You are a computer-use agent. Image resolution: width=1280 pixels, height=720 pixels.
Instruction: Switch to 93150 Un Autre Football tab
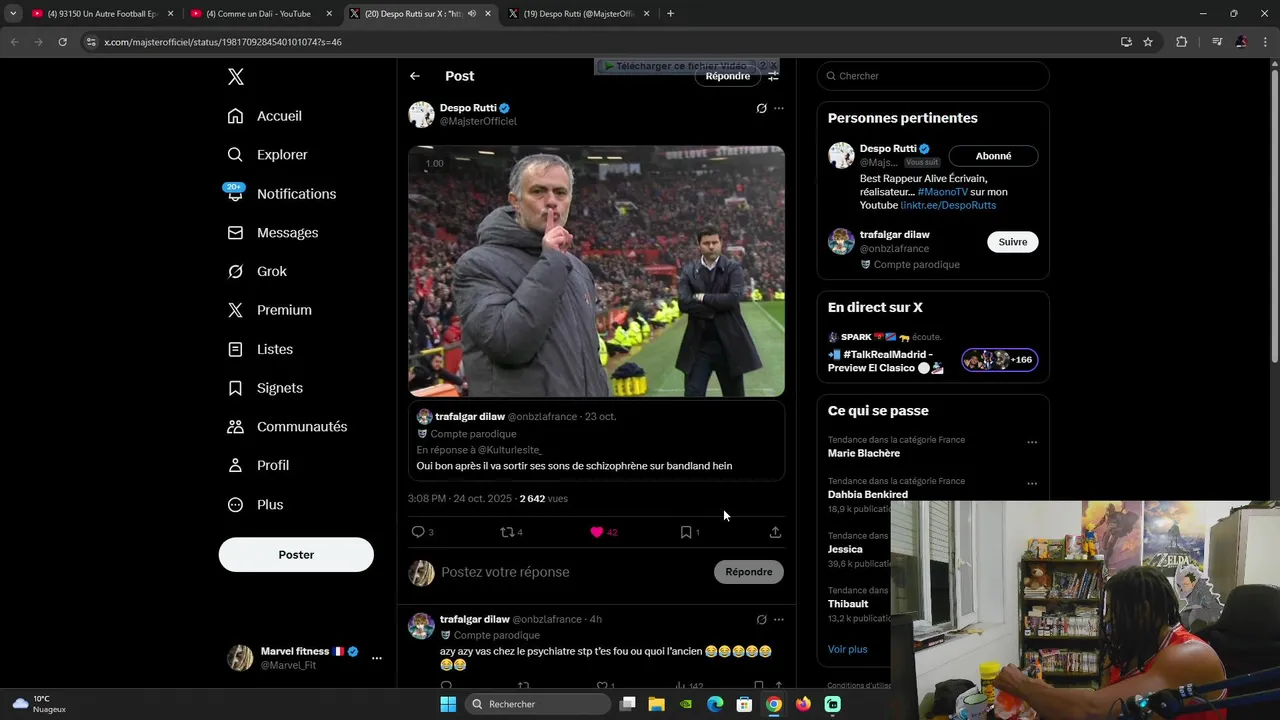tap(102, 14)
